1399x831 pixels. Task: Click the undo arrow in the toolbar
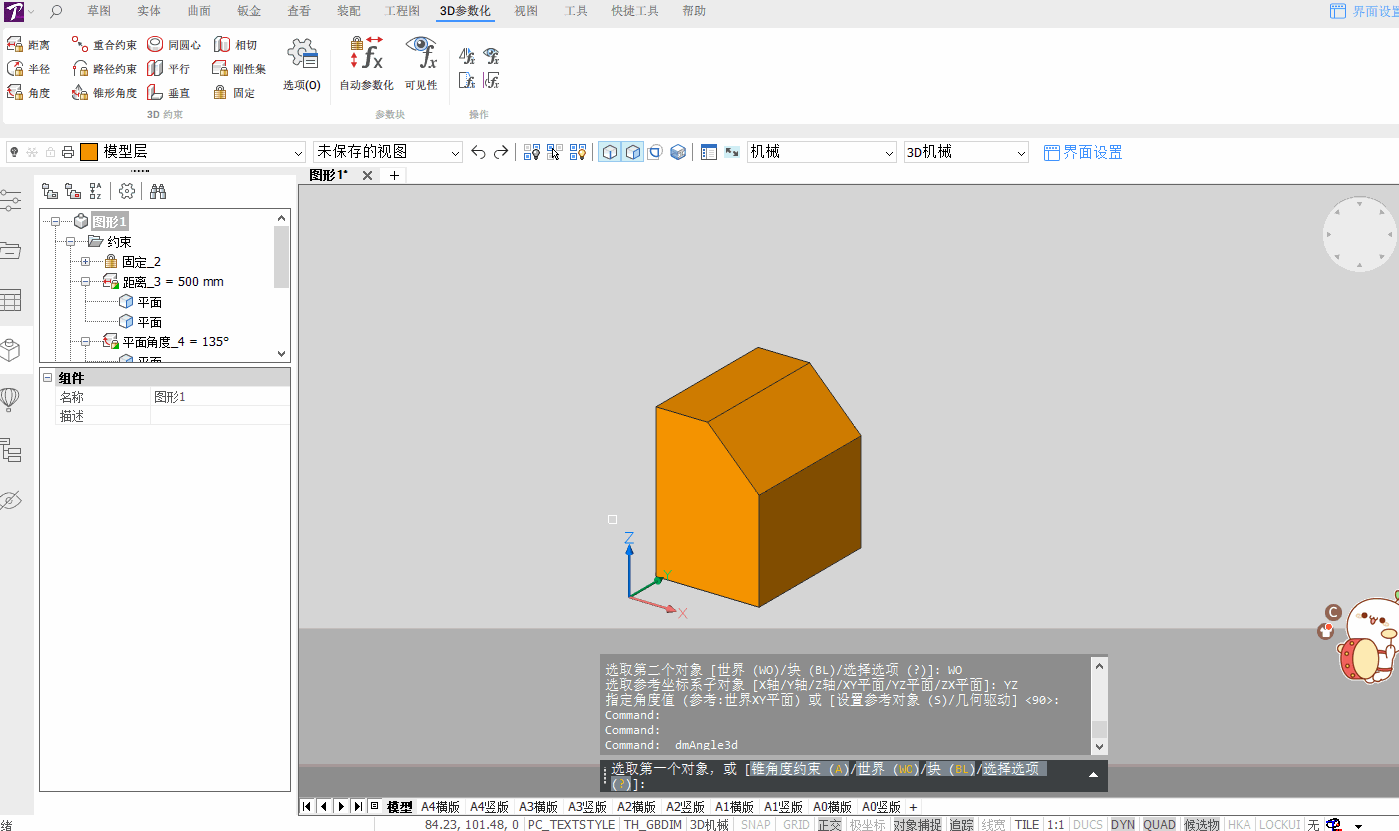[x=478, y=152]
